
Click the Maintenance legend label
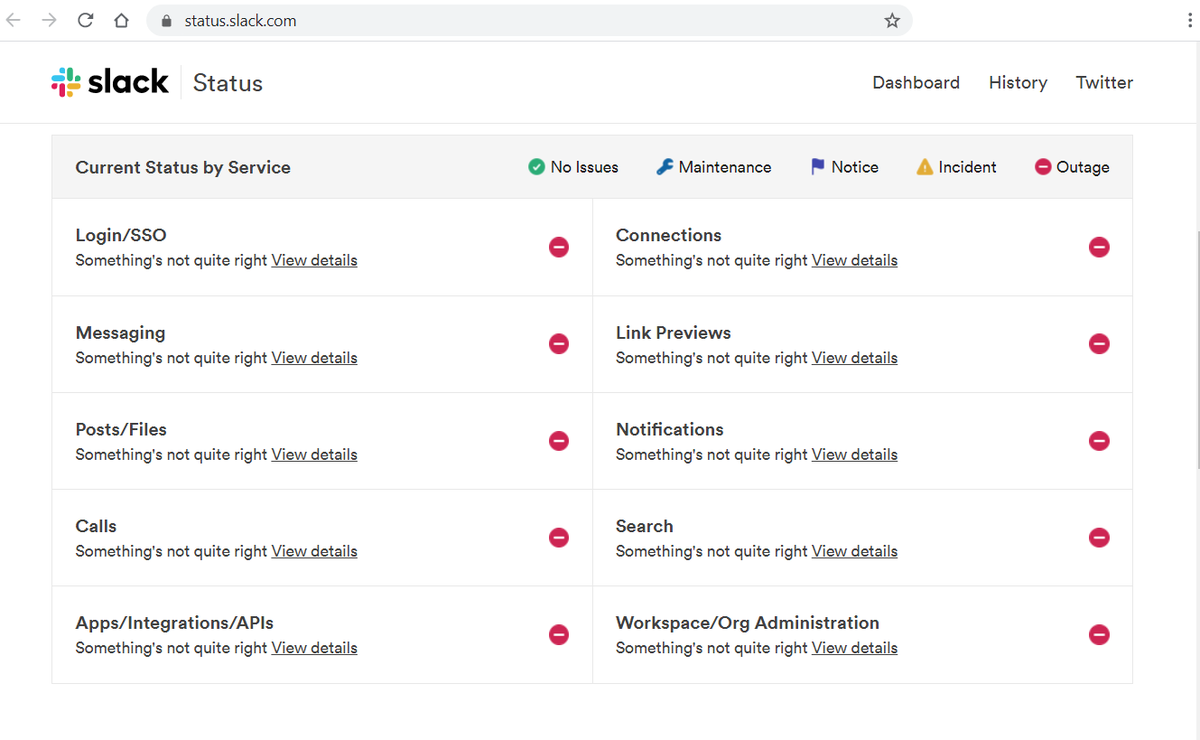[725, 167]
